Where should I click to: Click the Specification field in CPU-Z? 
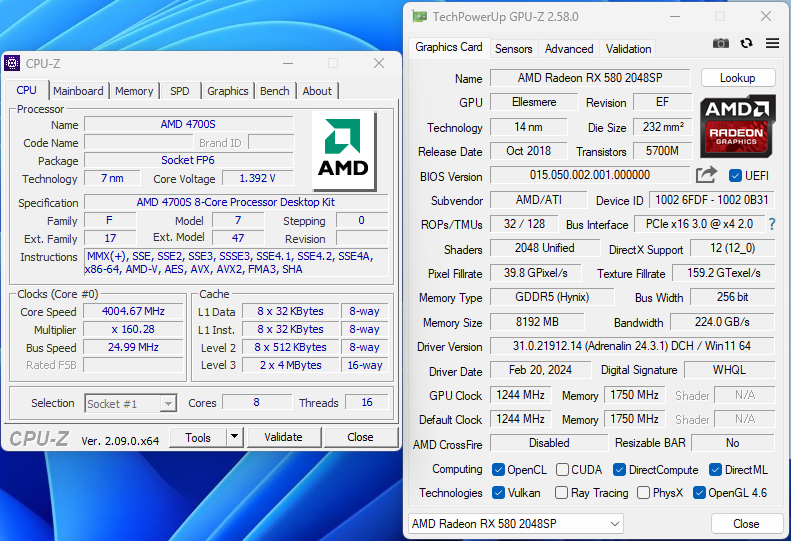click(236, 202)
